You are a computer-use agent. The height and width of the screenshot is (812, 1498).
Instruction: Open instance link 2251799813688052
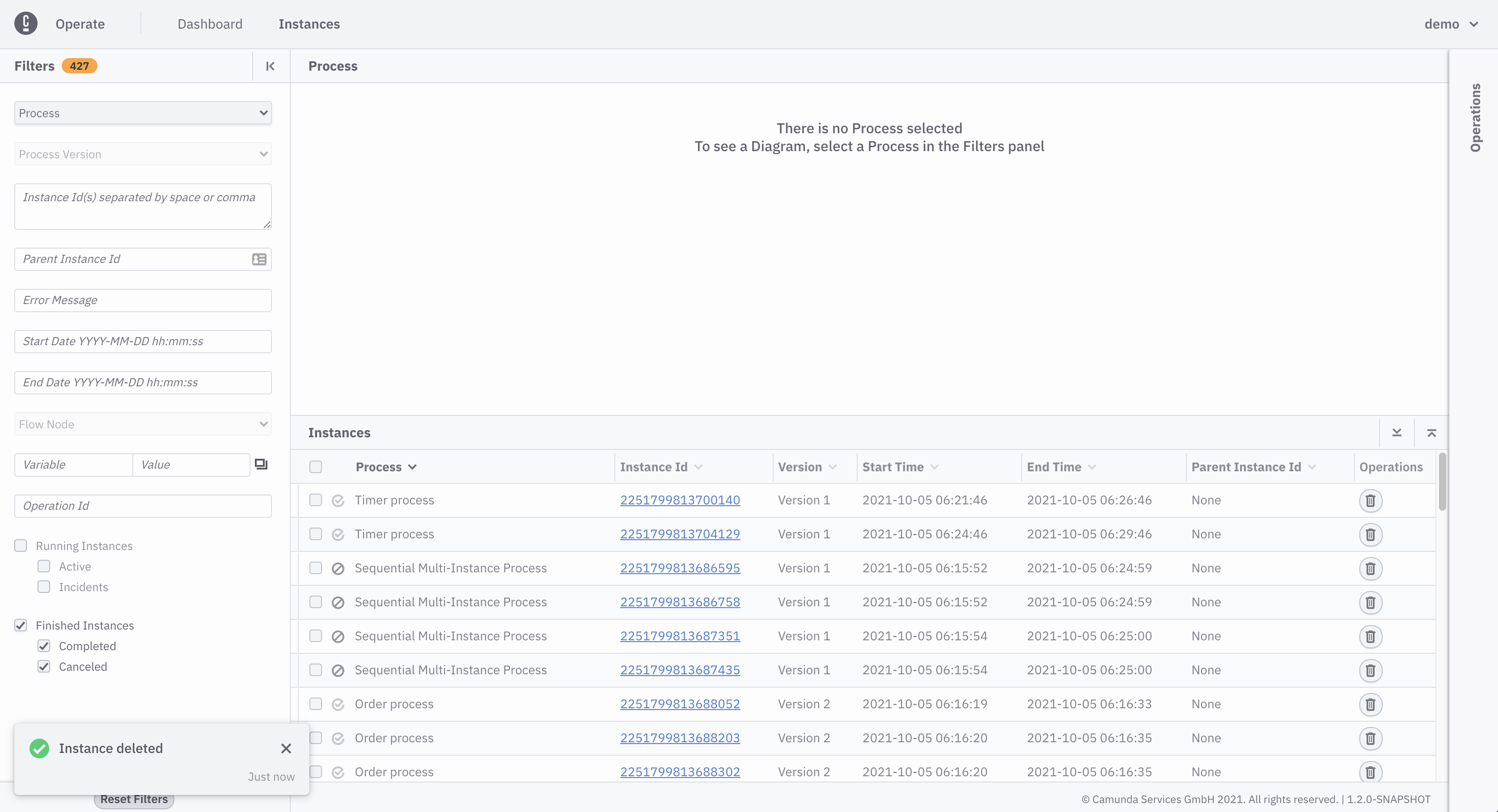pyautogui.click(x=680, y=704)
